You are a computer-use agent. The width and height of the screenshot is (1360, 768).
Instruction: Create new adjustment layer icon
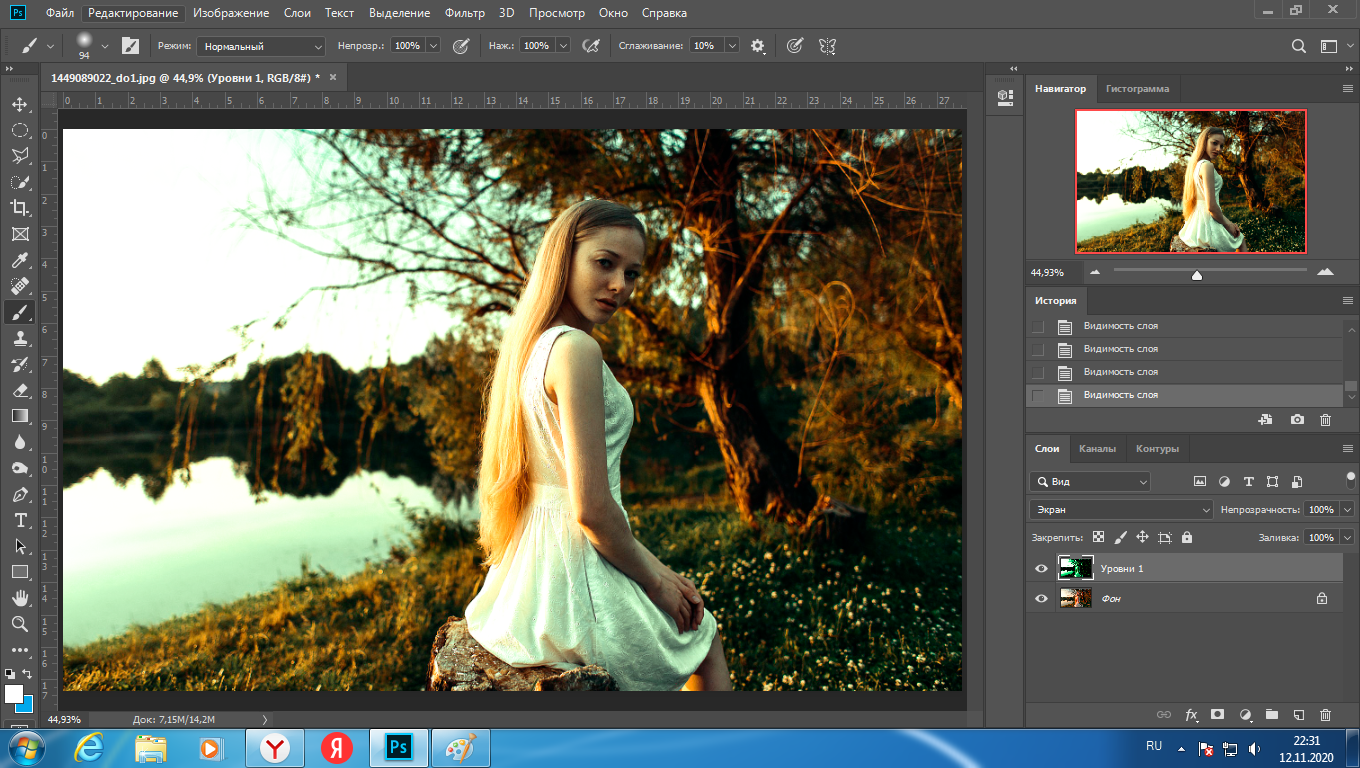coord(1245,715)
